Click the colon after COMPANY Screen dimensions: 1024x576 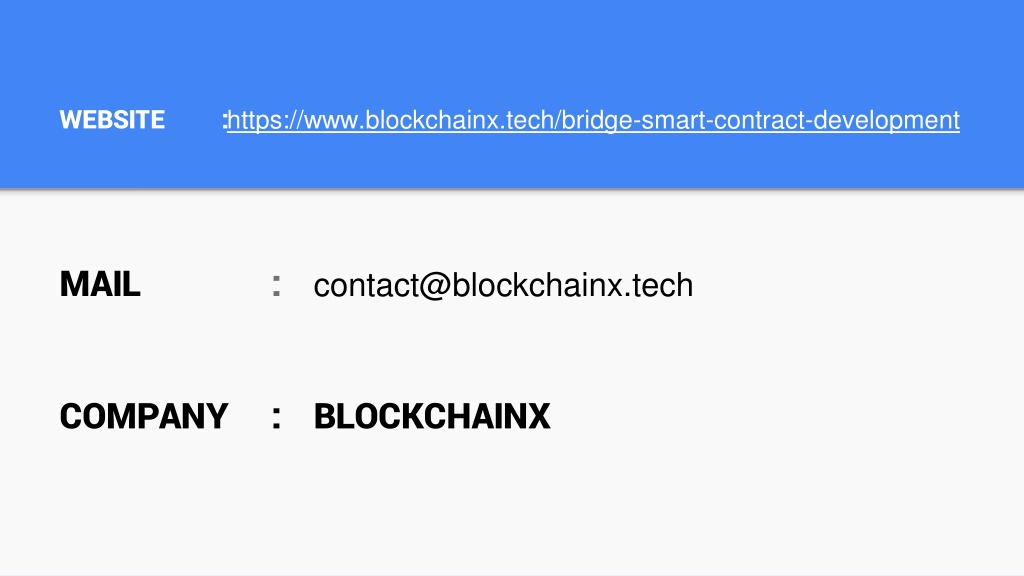tap(276, 418)
